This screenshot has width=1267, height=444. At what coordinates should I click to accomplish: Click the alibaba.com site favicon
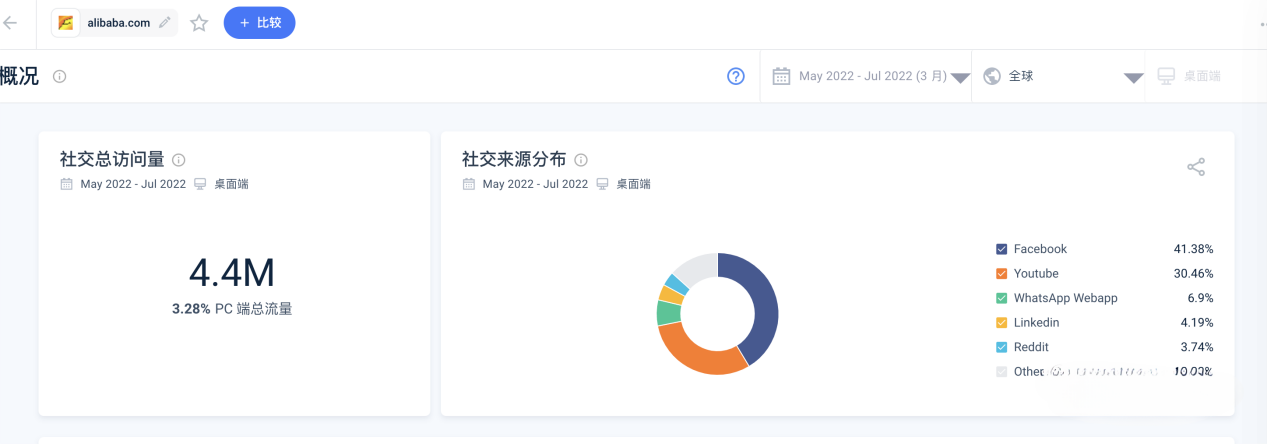point(66,22)
